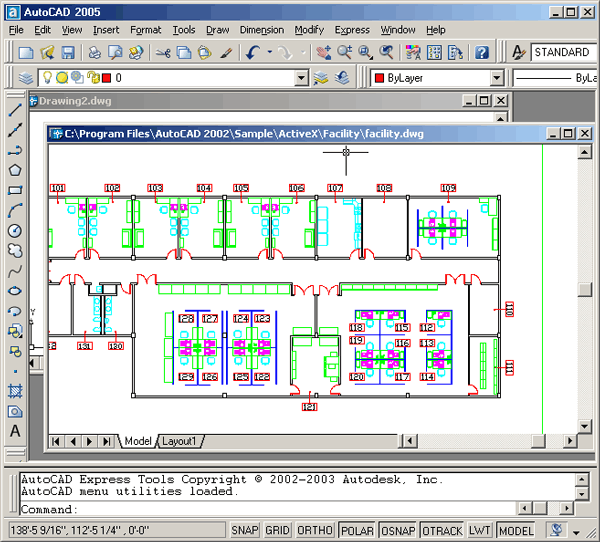Open the Text Style manager icon

518,52
